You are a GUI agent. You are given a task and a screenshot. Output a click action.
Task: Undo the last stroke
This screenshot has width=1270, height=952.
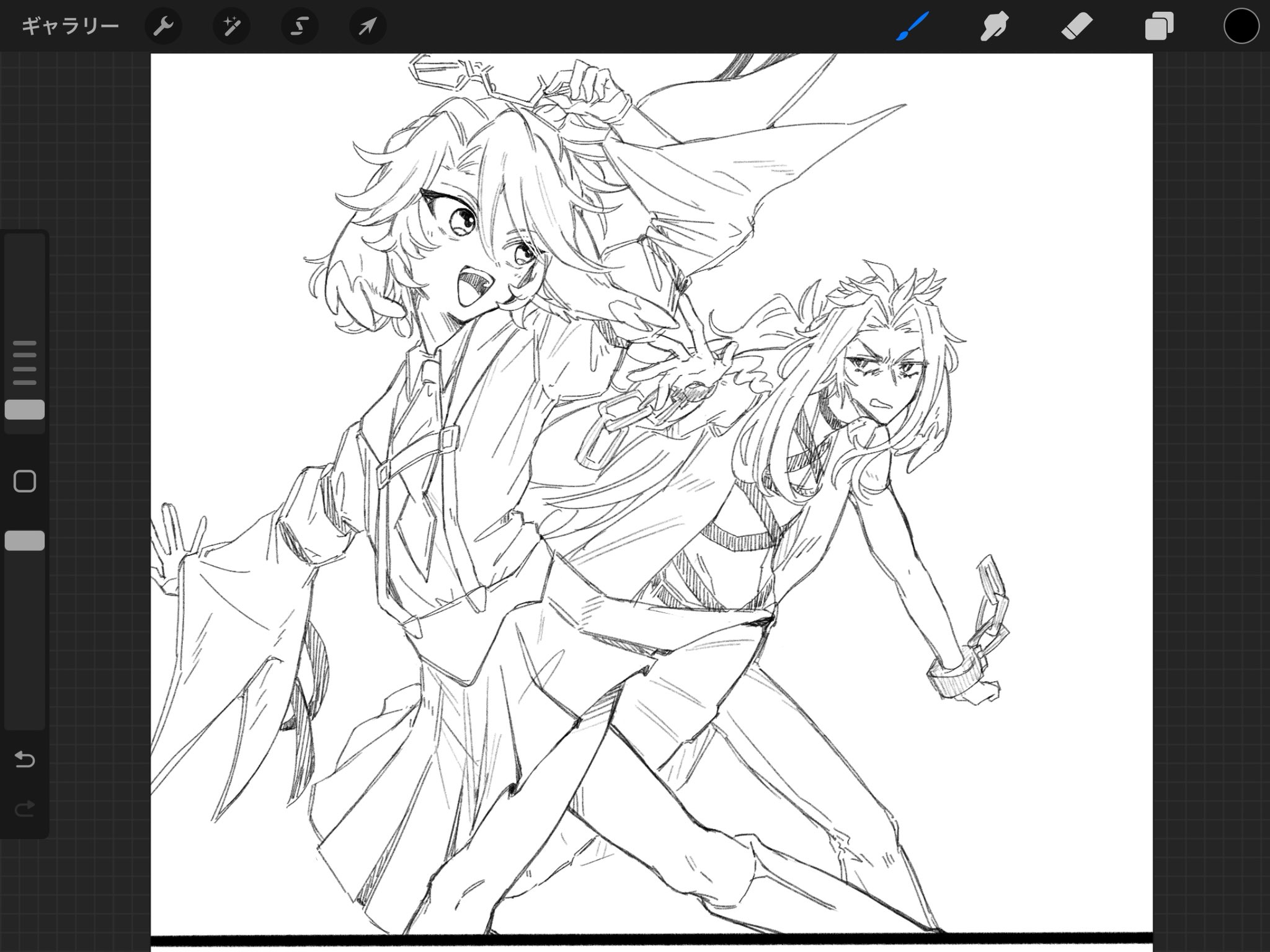coord(25,759)
